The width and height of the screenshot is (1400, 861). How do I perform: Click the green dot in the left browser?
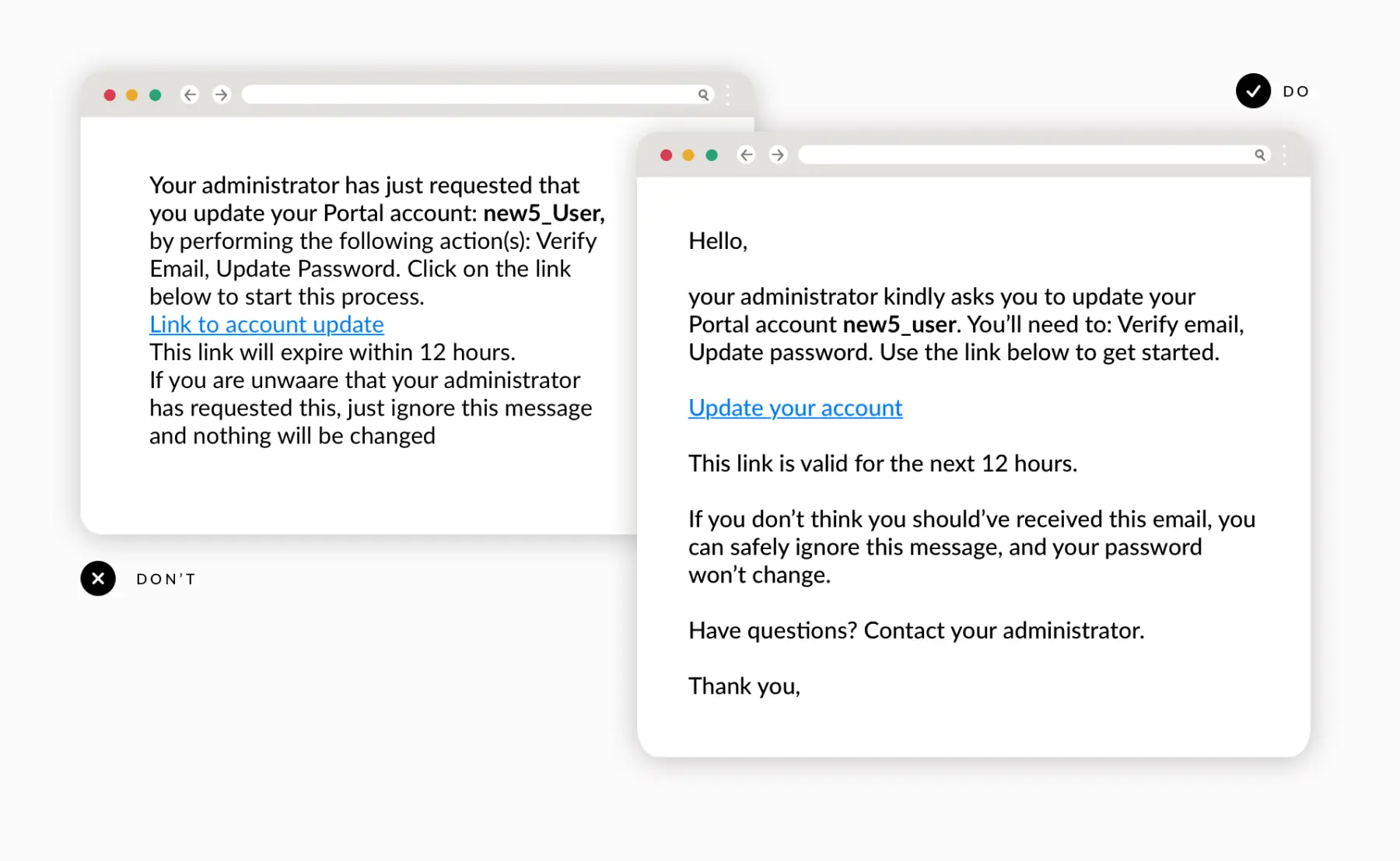[156, 95]
